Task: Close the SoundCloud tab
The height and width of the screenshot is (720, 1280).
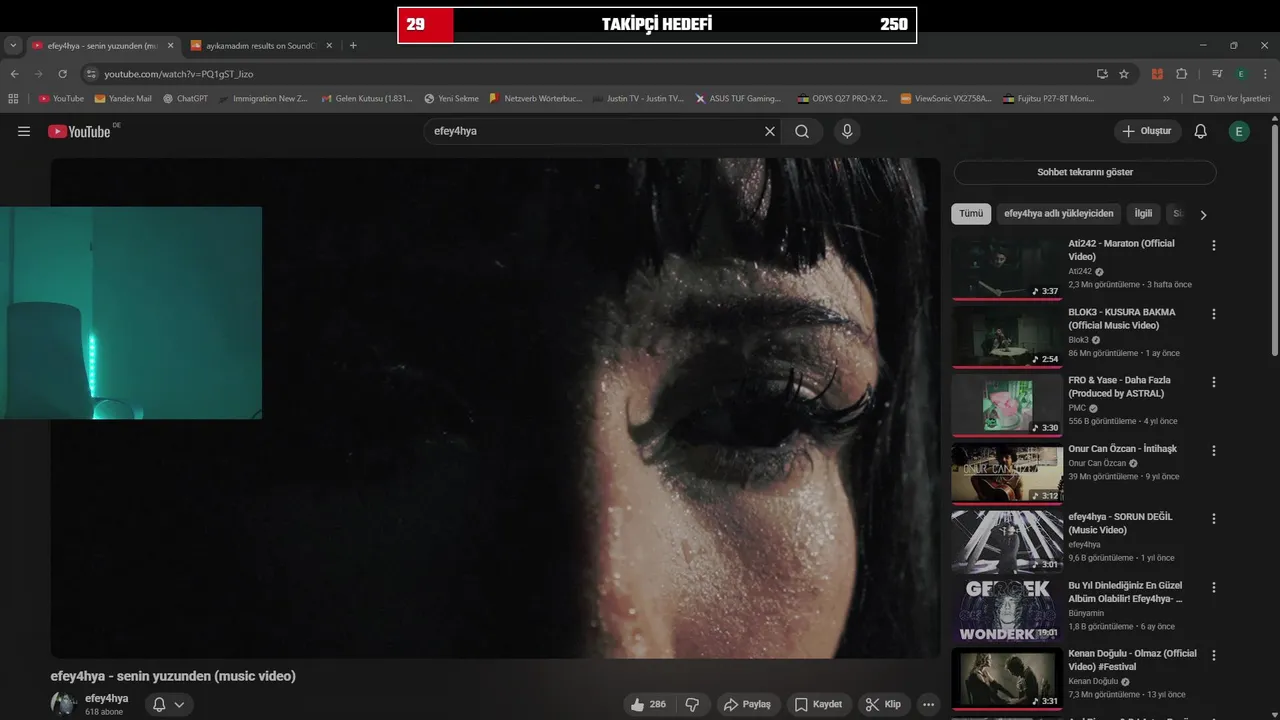Action: pos(329,45)
